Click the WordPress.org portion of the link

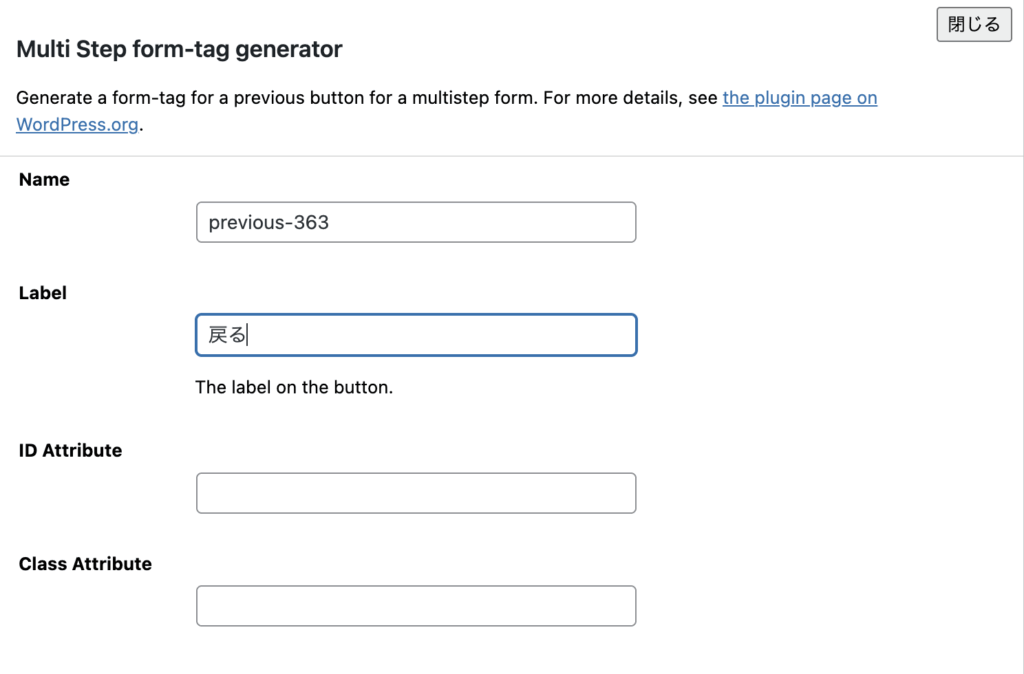click(x=77, y=125)
